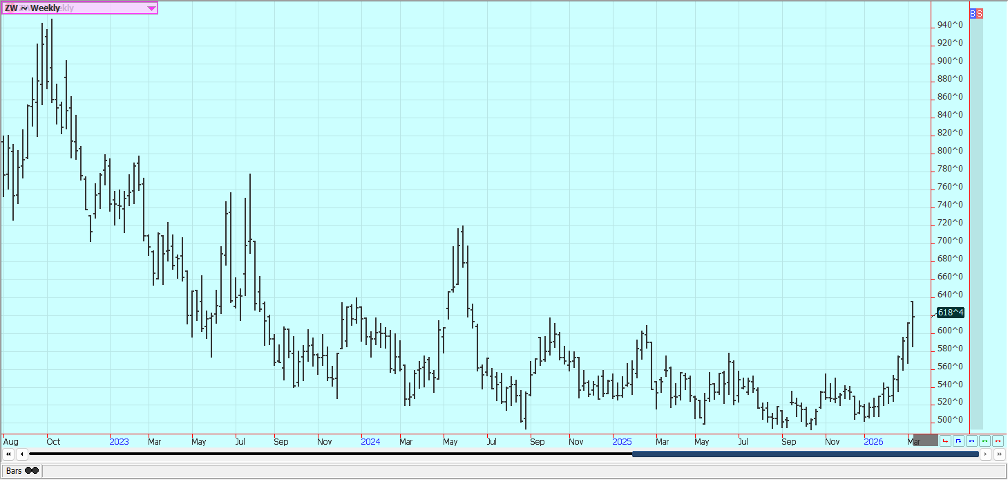Click the blue dash icon at bottom right
This screenshot has height=480, width=1008.
coord(972,440)
